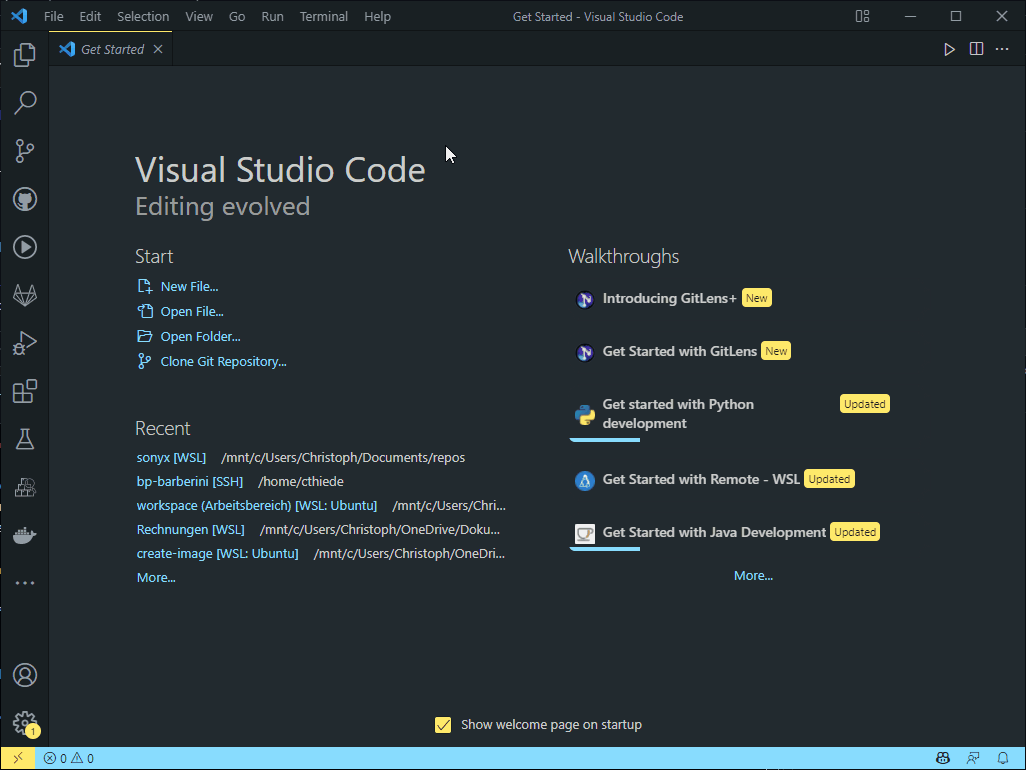Viewport: 1026px width, 770px height.
Task: Open the GitHub sidebar icon
Action: coord(25,199)
